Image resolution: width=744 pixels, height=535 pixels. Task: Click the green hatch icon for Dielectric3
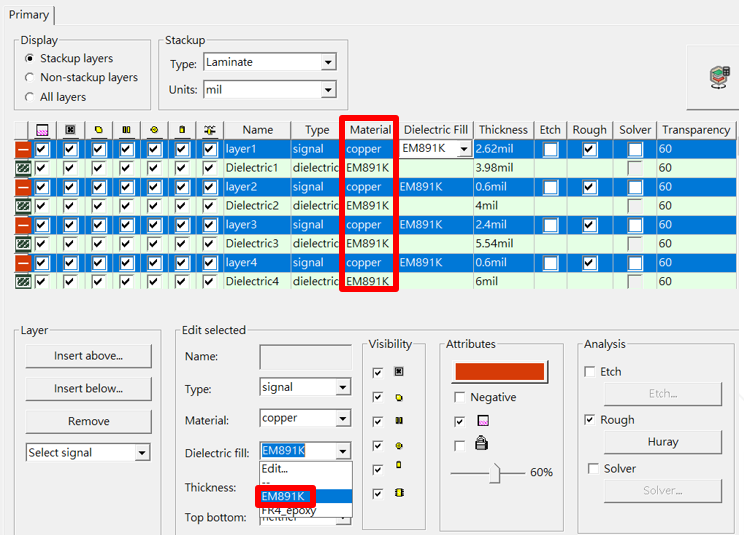pos(23,244)
